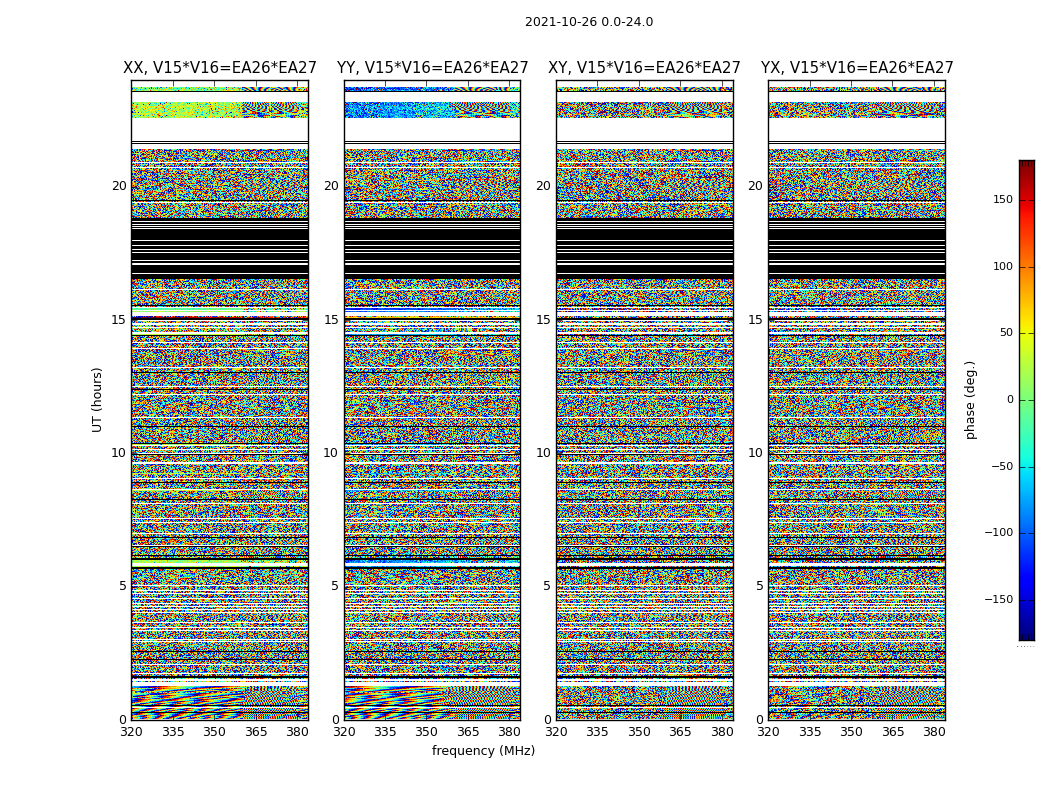Click the YY panel phase waterfall plot

[x=433, y=400]
